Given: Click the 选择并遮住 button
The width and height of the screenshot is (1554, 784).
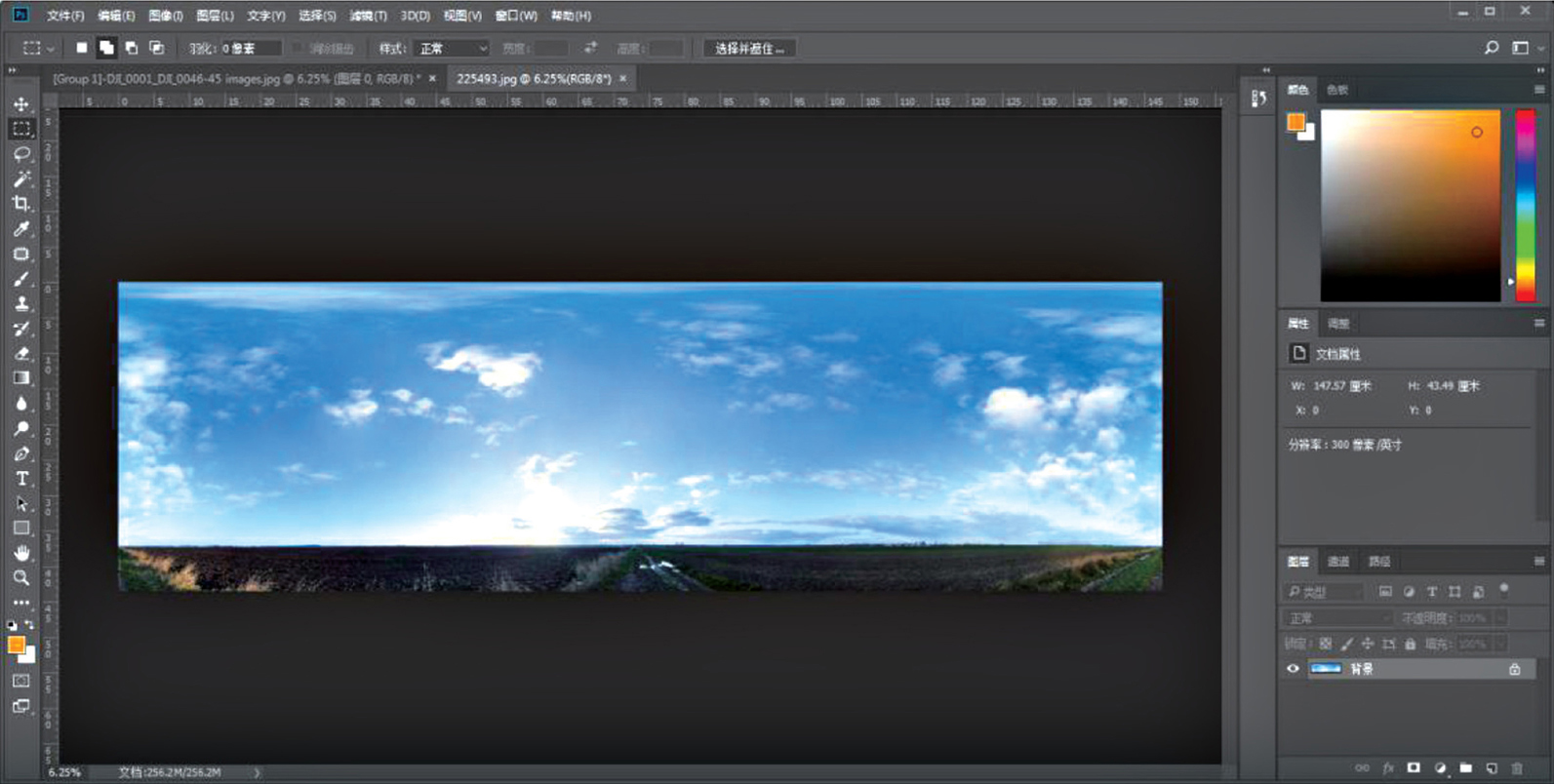Looking at the screenshot, I should tap(749, 48).
